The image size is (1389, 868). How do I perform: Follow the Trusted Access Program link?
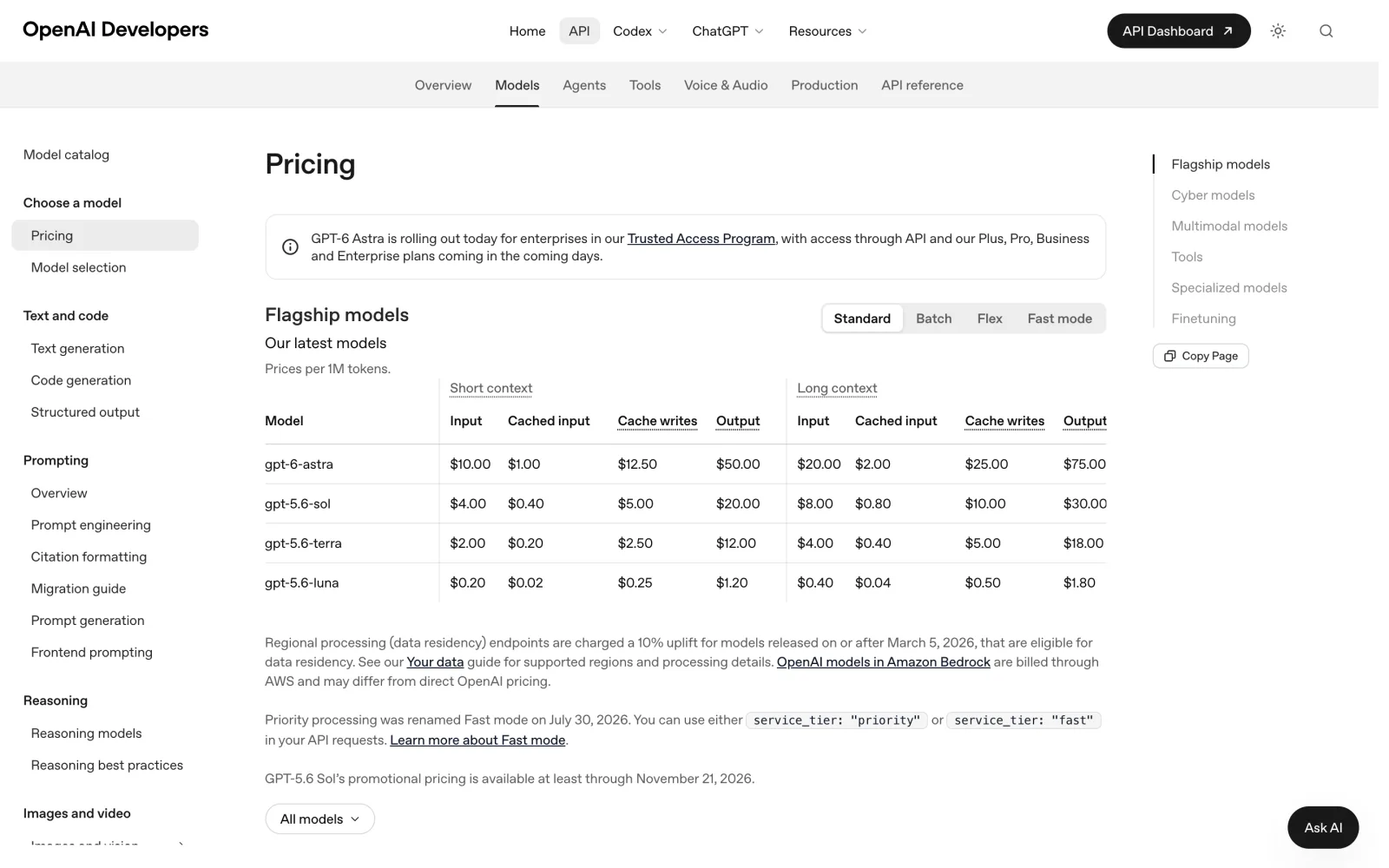coord(701,239)
